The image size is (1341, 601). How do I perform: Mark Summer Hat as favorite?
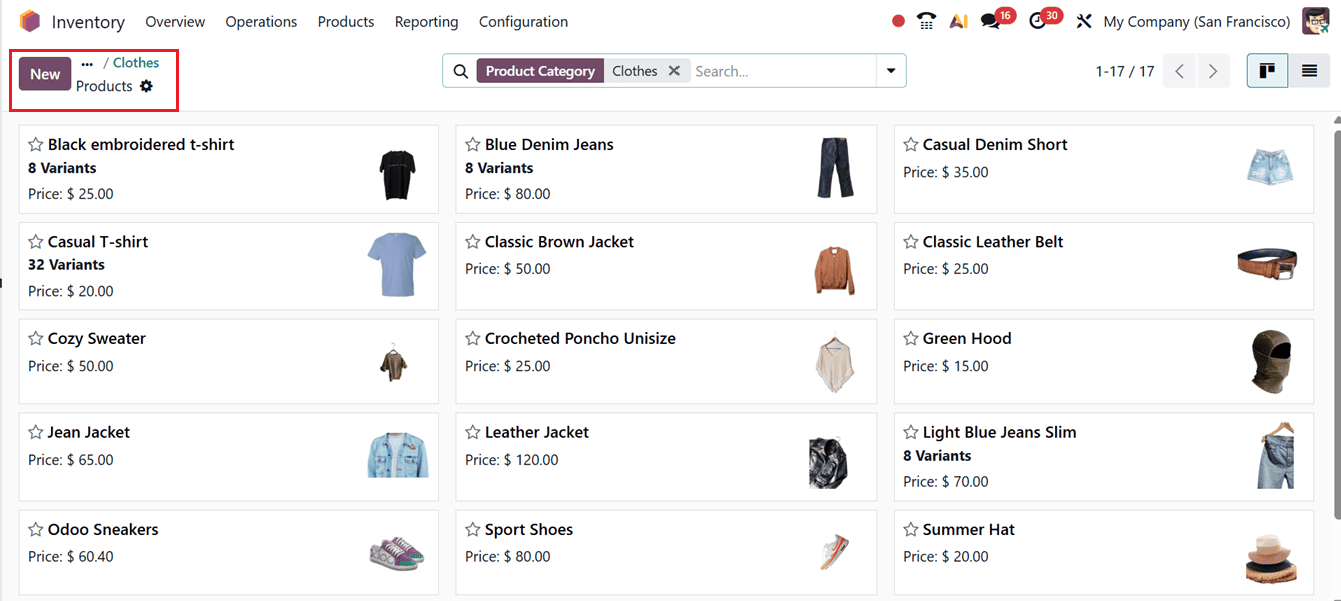[909, 529]
